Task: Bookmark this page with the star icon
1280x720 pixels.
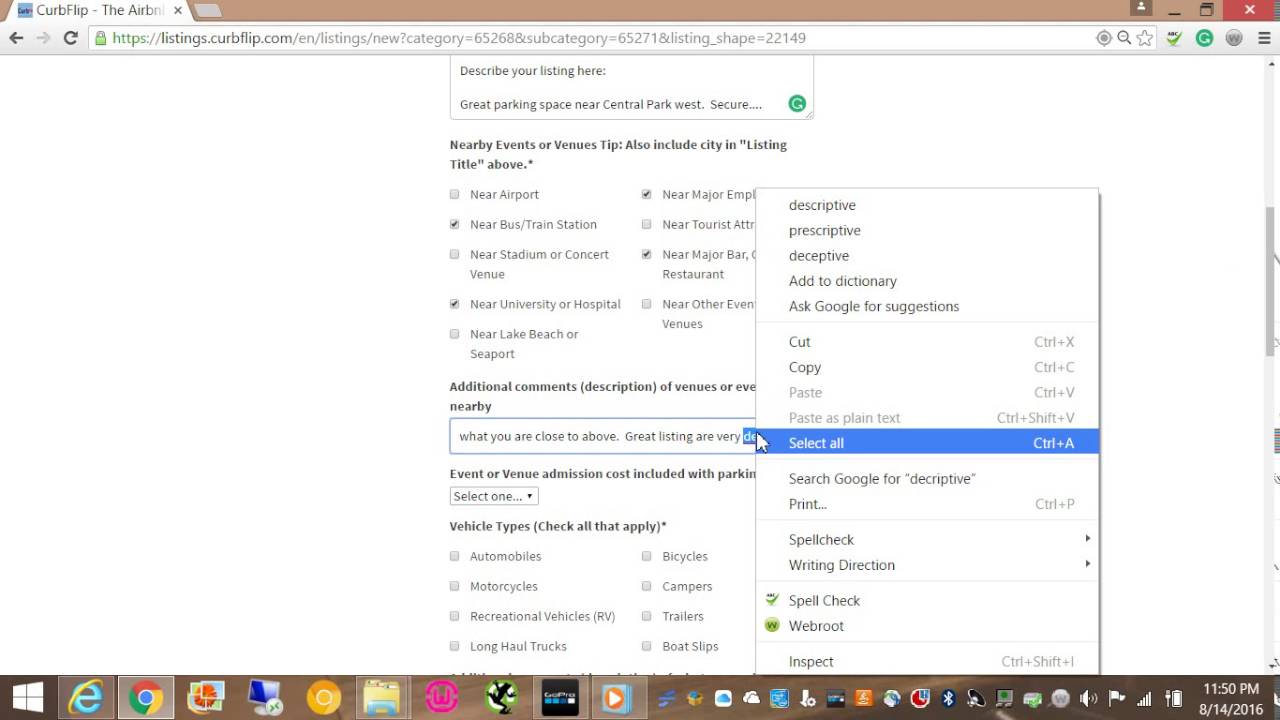Action: [x=1145, y=38]
